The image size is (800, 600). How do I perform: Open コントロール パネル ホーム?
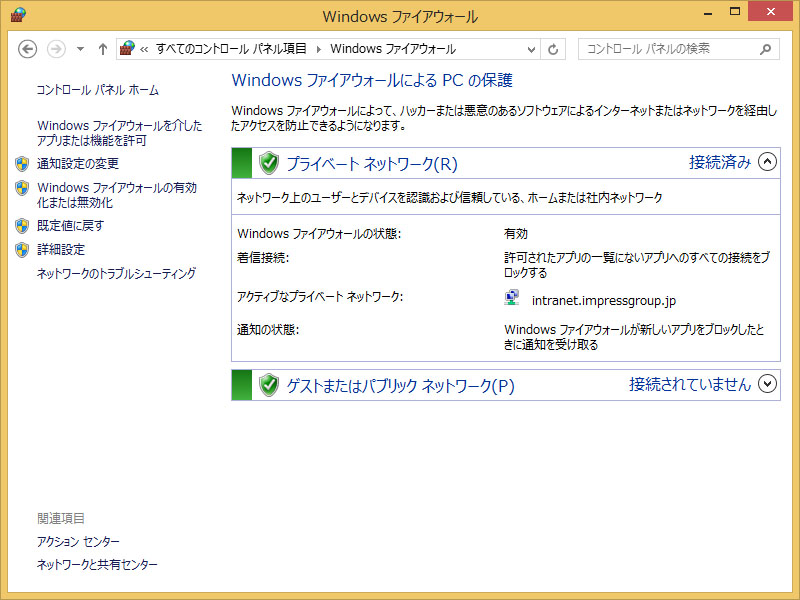(x=97, y=90)
